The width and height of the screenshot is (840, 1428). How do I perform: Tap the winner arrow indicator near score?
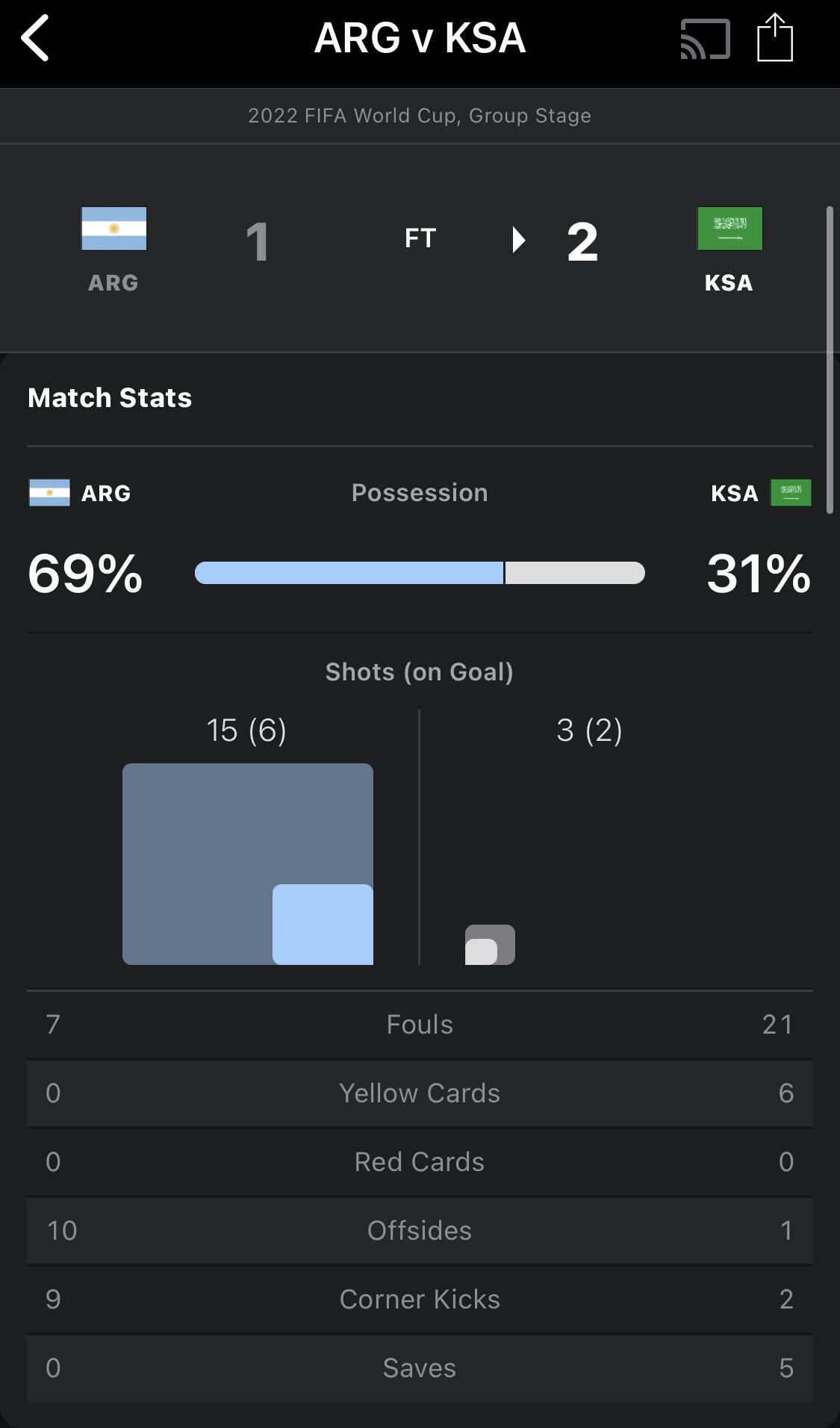click(519, 240)
